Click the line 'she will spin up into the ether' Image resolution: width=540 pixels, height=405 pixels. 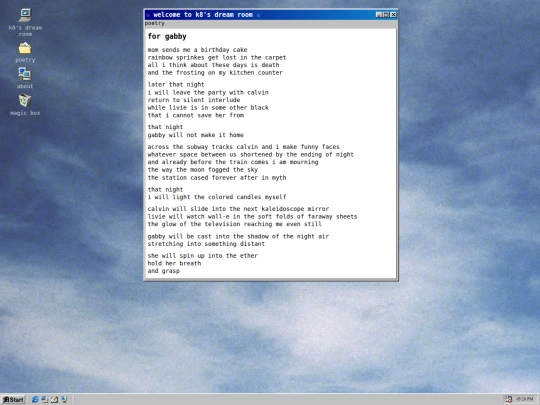pos(202,256)
